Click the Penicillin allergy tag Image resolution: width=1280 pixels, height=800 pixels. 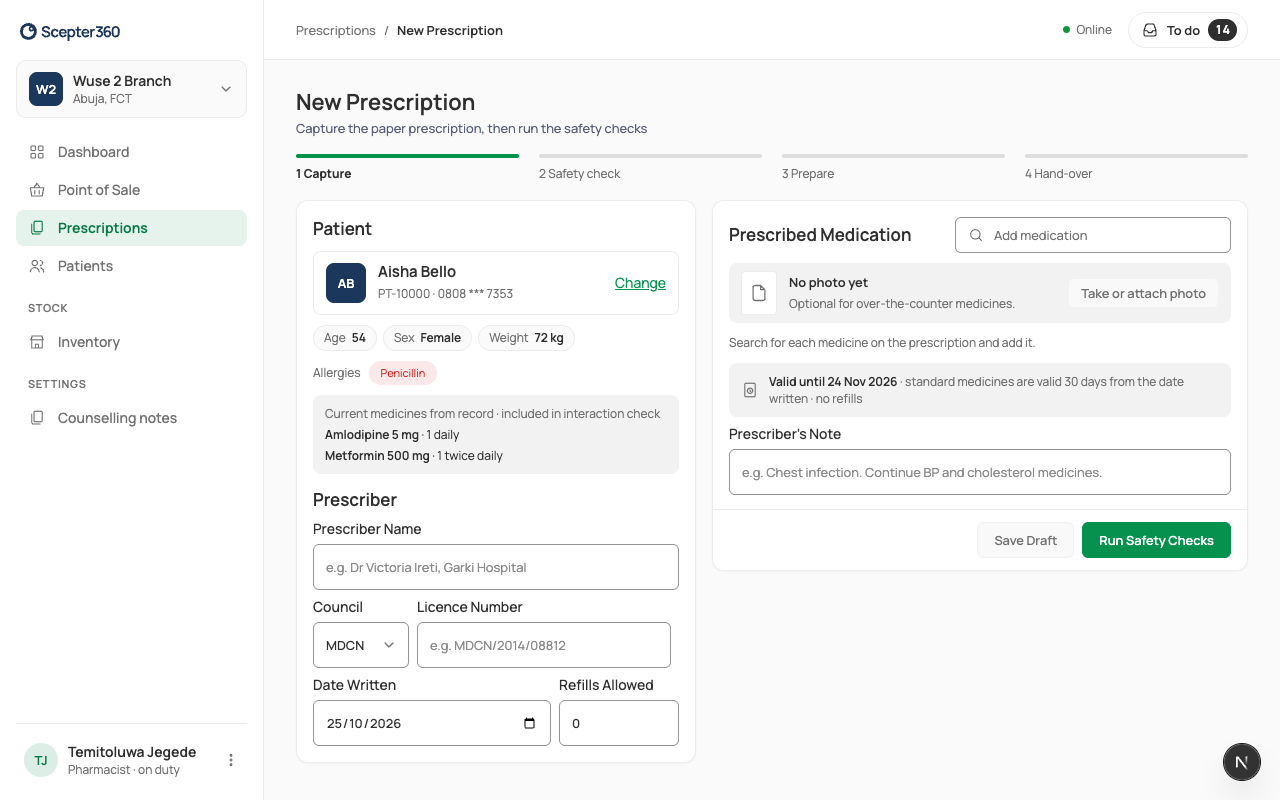click(x=403, y=373)
